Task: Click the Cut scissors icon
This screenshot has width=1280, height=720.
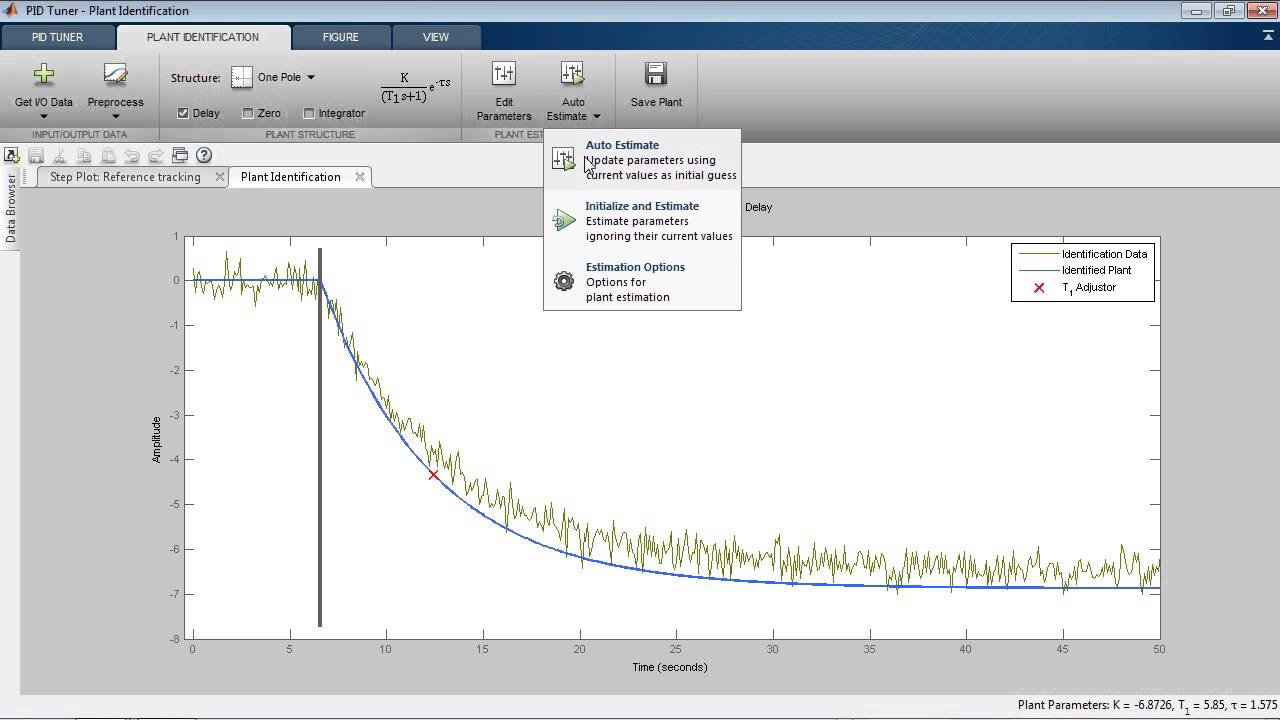Action: point(60,155)
